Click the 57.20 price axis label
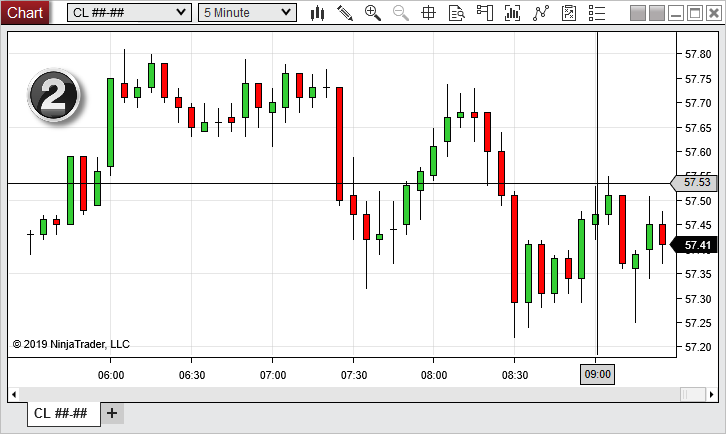 [698, 347]
